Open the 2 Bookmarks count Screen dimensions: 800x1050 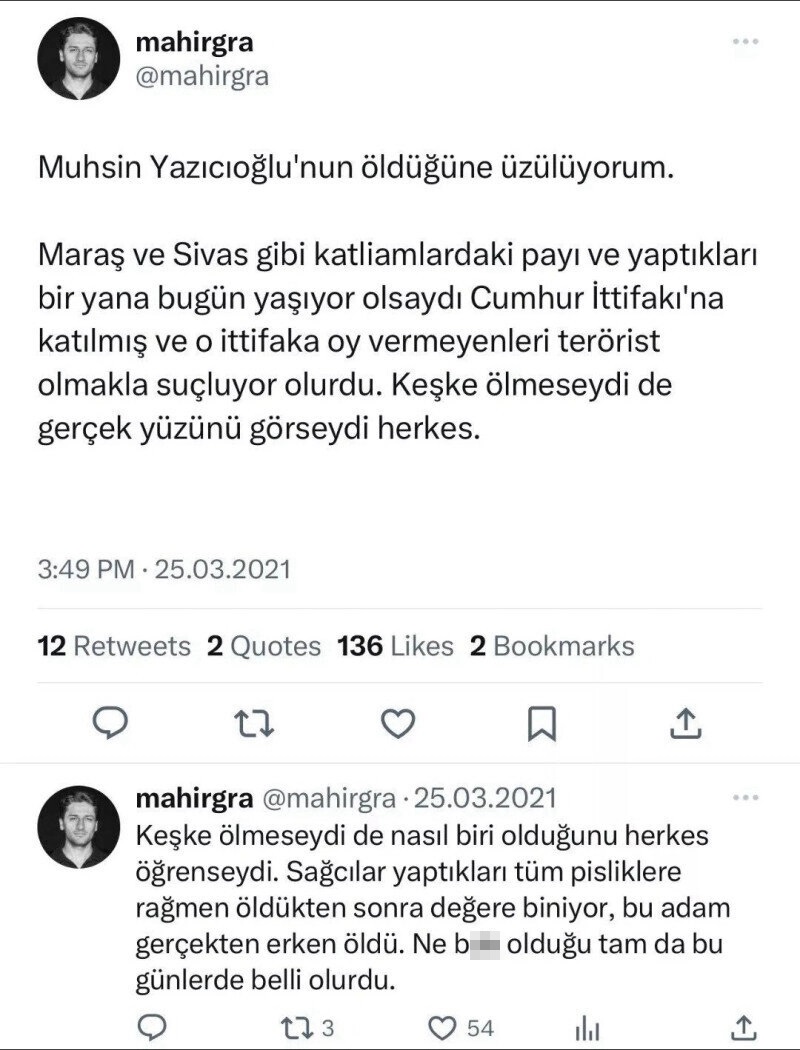551,646
